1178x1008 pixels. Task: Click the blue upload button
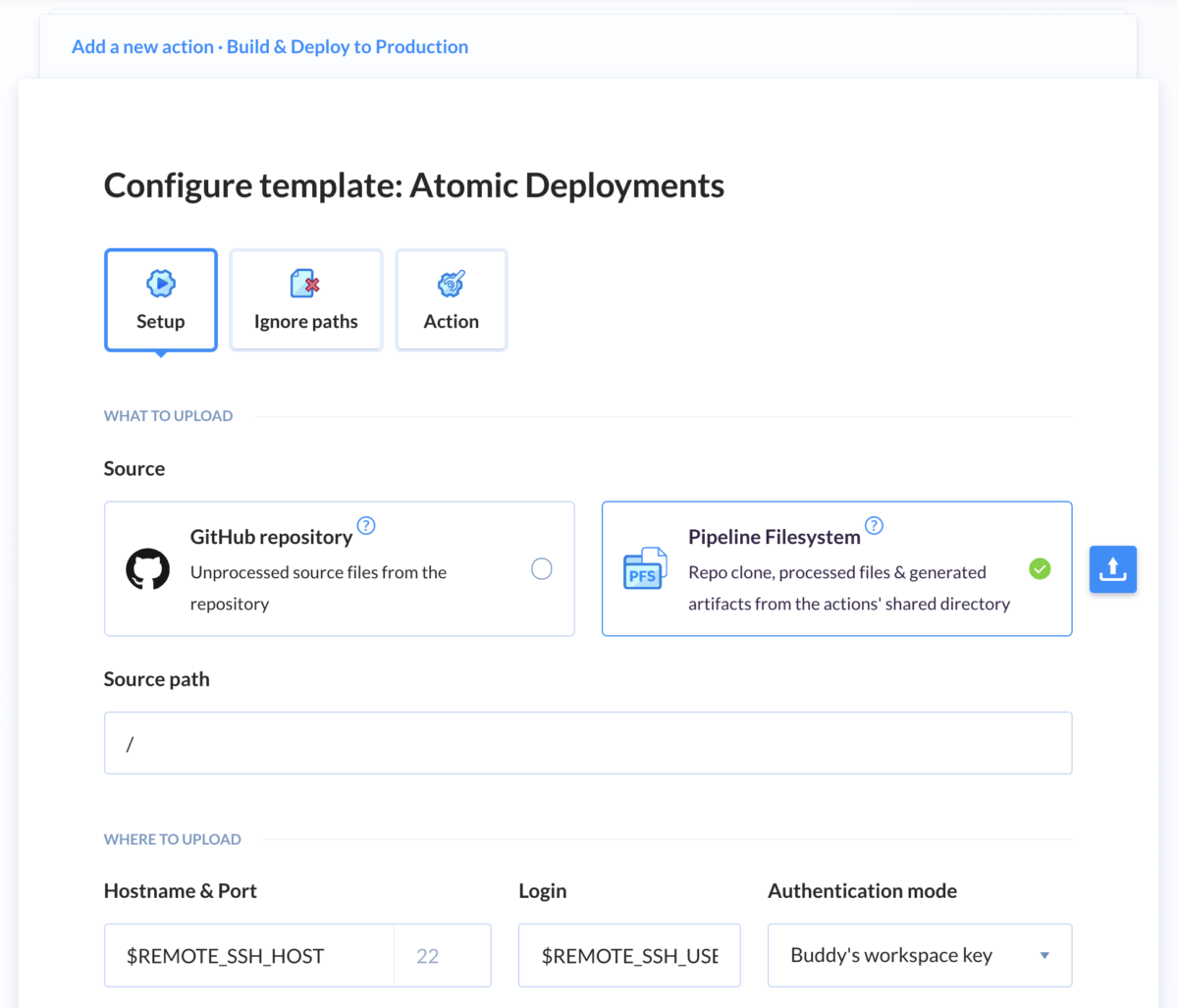(x=1113, y=569)
